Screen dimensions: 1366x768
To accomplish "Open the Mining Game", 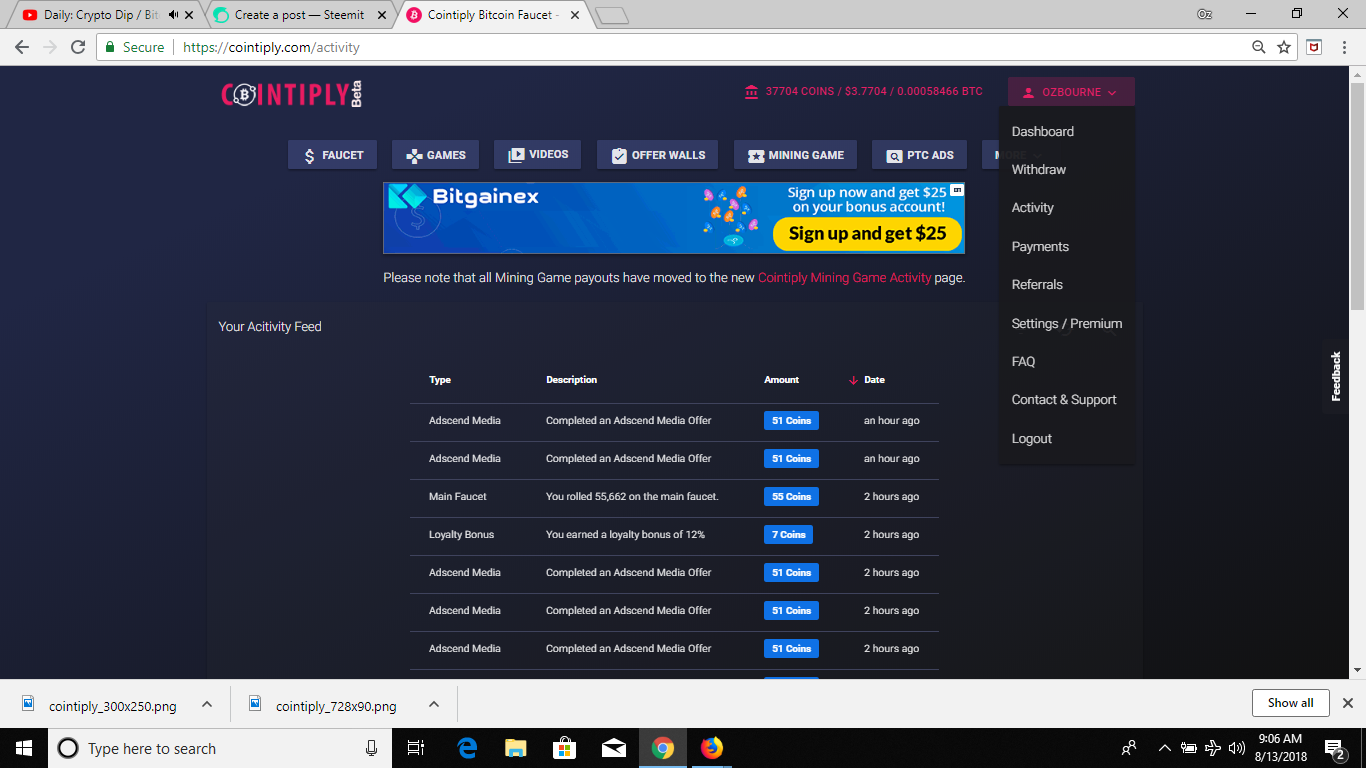I will pos(795,155).
